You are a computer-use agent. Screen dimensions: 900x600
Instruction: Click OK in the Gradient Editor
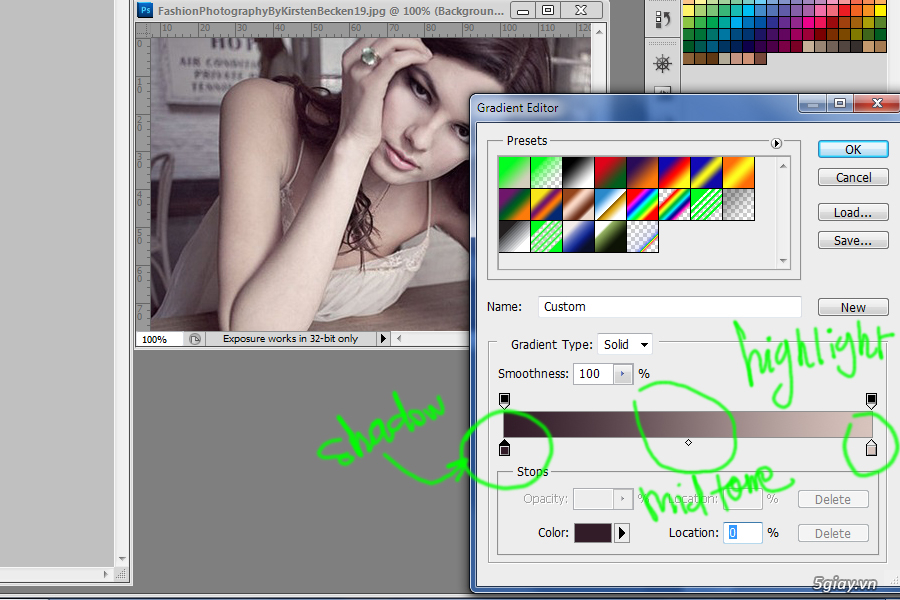(x=852, y=149)
